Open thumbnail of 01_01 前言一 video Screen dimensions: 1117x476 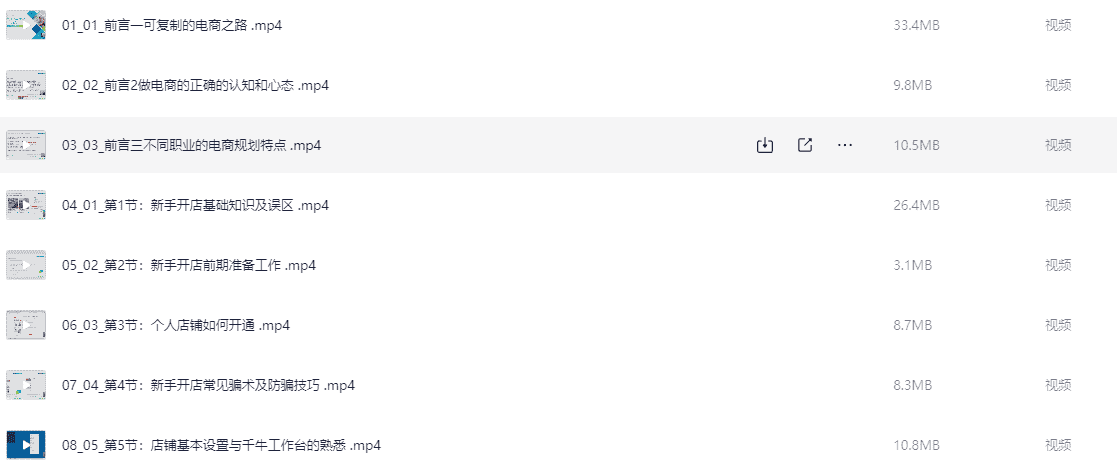click(26, 25)
